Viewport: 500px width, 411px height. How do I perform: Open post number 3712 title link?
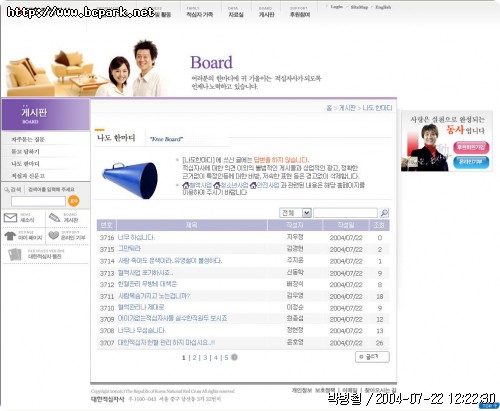point(147,284)
